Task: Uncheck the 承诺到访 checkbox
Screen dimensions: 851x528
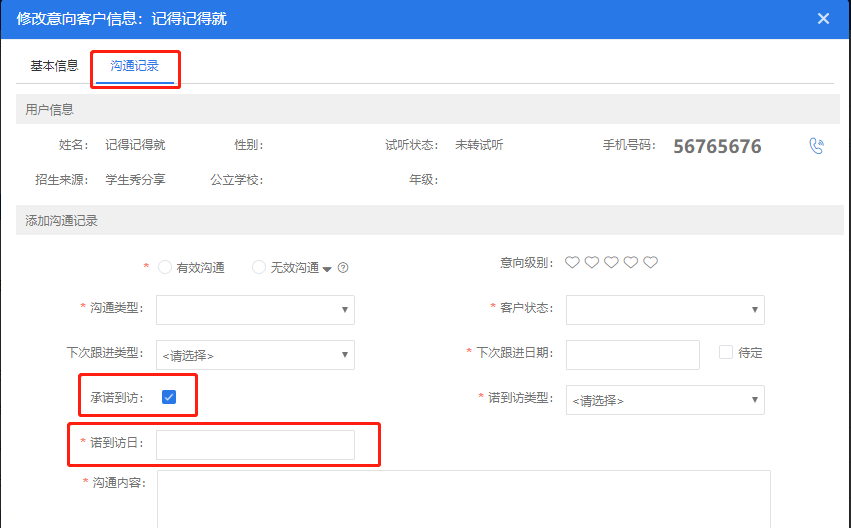Action: tap(169, 397)
